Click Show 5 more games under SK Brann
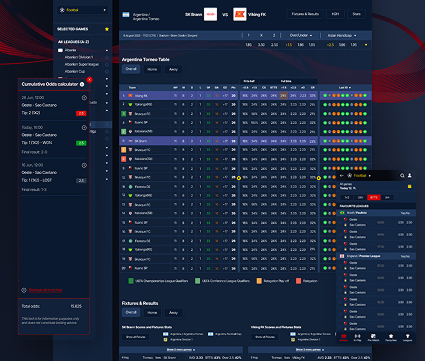Screen dimensions: 425x361 pyautogui.click(x=181, y=350)
